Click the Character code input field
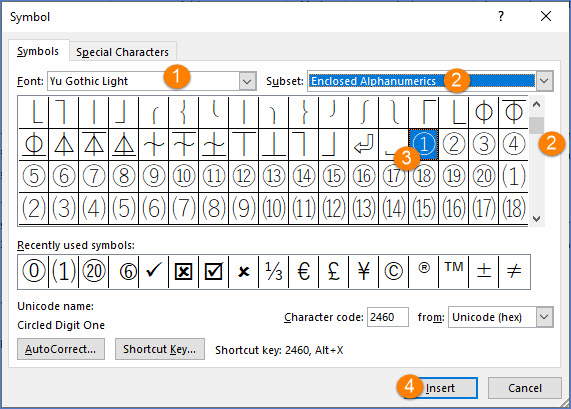This screenshot has width=571, height=409. click(x=387, y=317)
